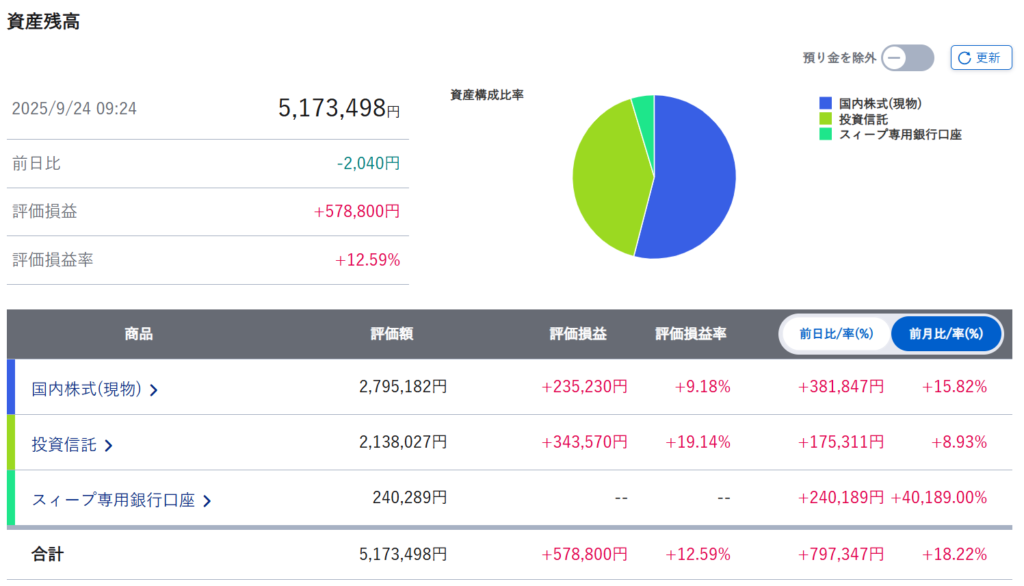Toggle the 預り金を除外 switch
Viewport: 1024px width, 586px height.
907,58
